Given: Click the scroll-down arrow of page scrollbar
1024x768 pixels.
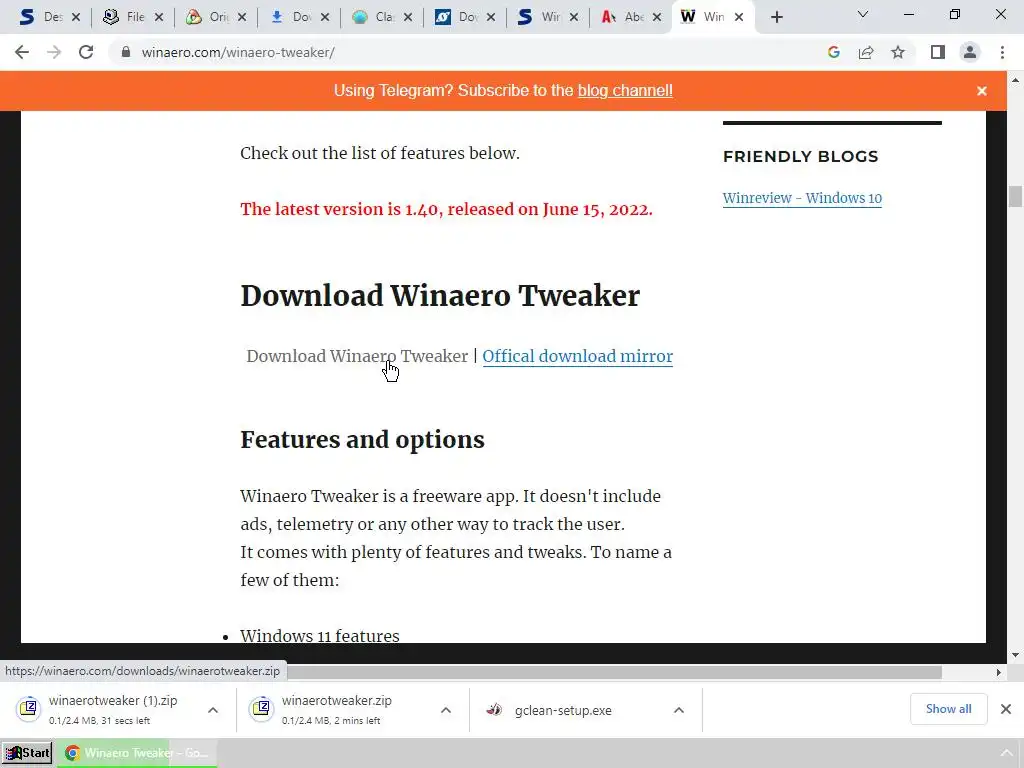Looking at the screenshot, I should click(x=1015, y=655).
